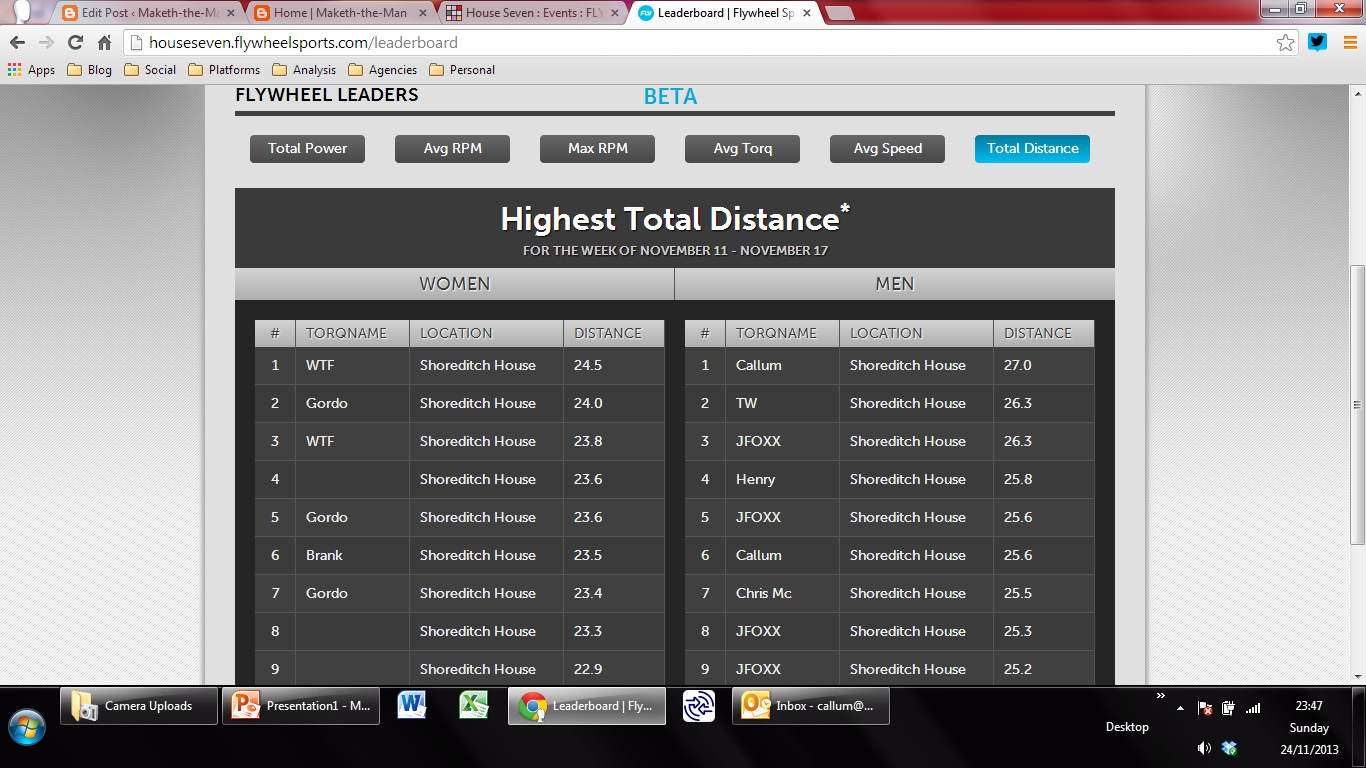
Task: Open Microsoft Excel from taskbar
Action: 473,706
